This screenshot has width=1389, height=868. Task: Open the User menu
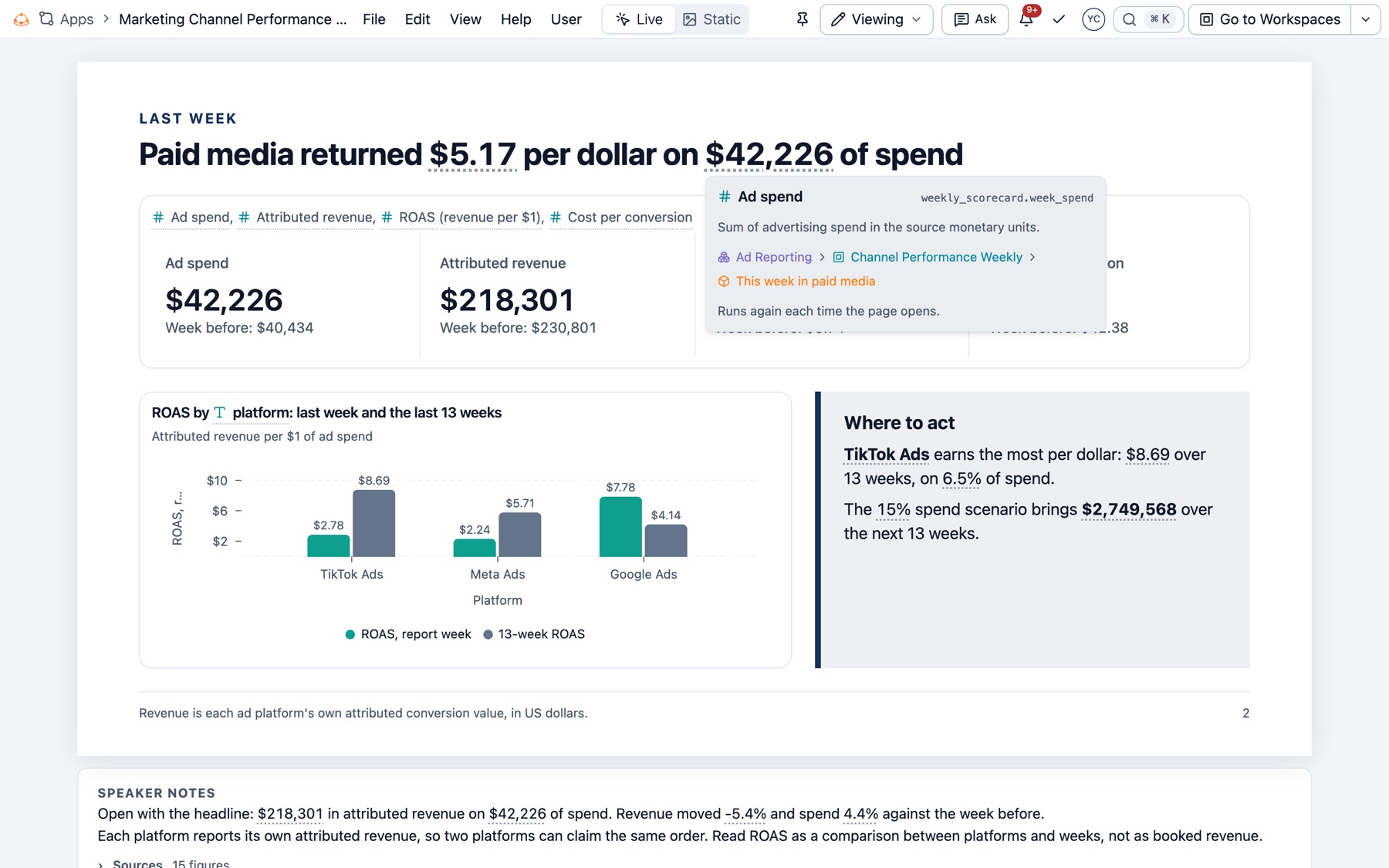pos(566,19)
